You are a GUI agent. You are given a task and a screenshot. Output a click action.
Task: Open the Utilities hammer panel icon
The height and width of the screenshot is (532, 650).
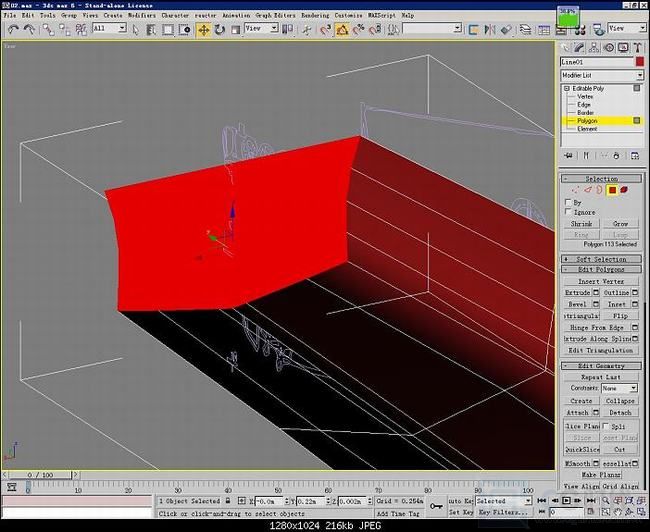tap(638, 48)
